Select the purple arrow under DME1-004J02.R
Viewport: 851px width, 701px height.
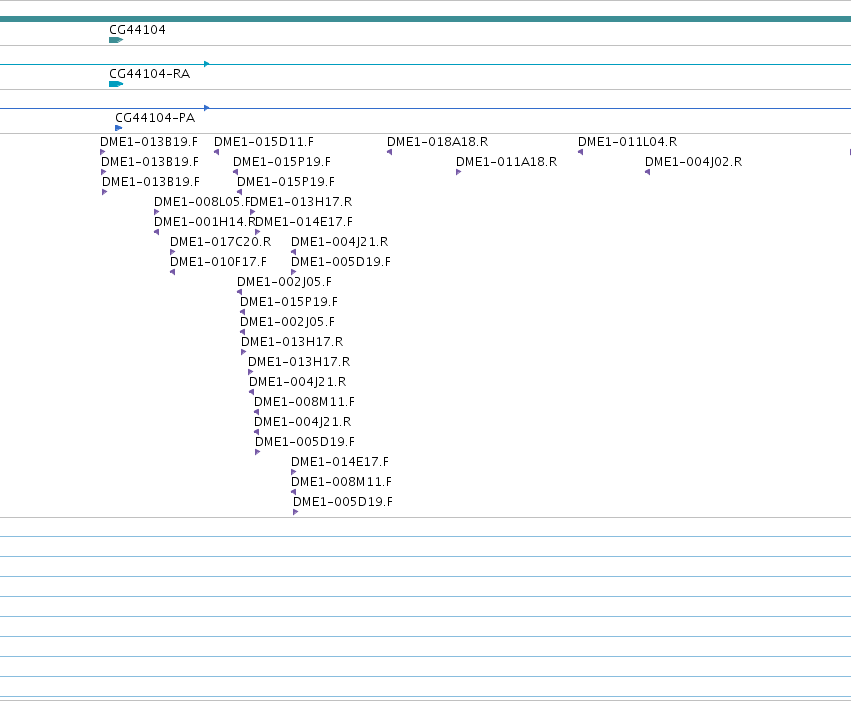point(647,172)
